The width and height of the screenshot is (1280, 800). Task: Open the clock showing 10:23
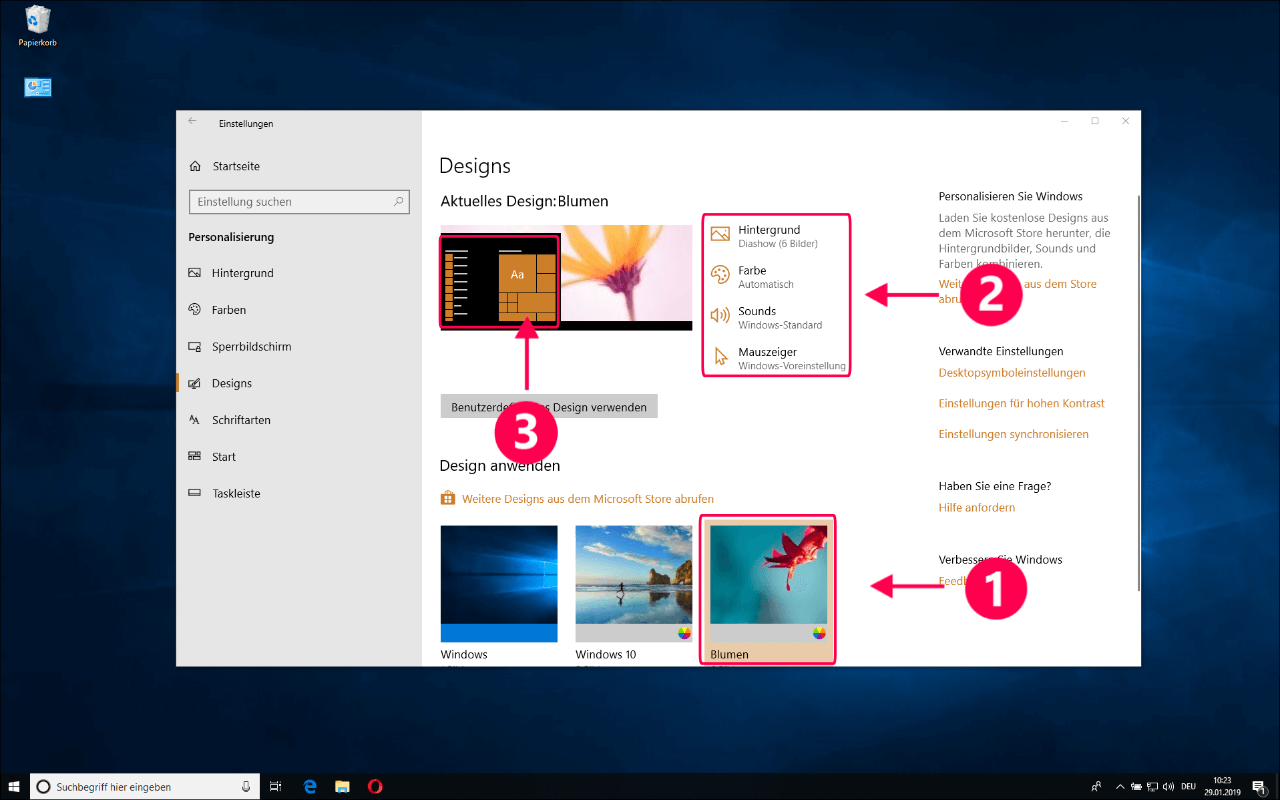point(1222,786)
